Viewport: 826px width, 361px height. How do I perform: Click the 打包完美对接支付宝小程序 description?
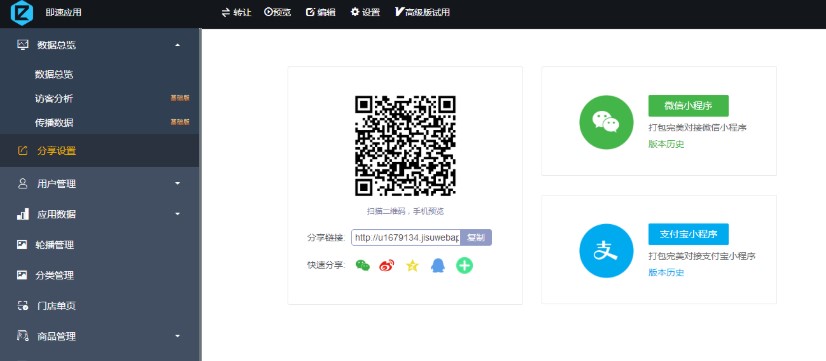(702, 256)
